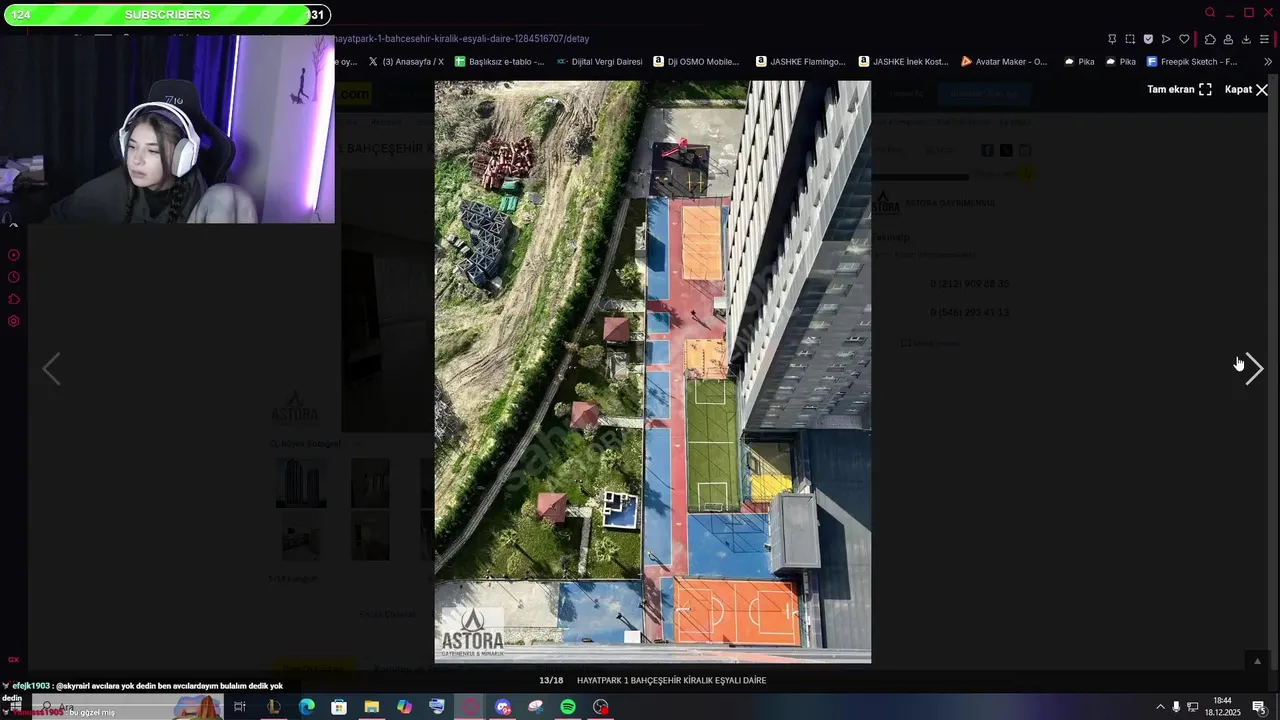Open the Opera GX search tabs icon
The width and height of the screenshot is (1280, 720).
pyautogui.click(x=1210, y=13)
